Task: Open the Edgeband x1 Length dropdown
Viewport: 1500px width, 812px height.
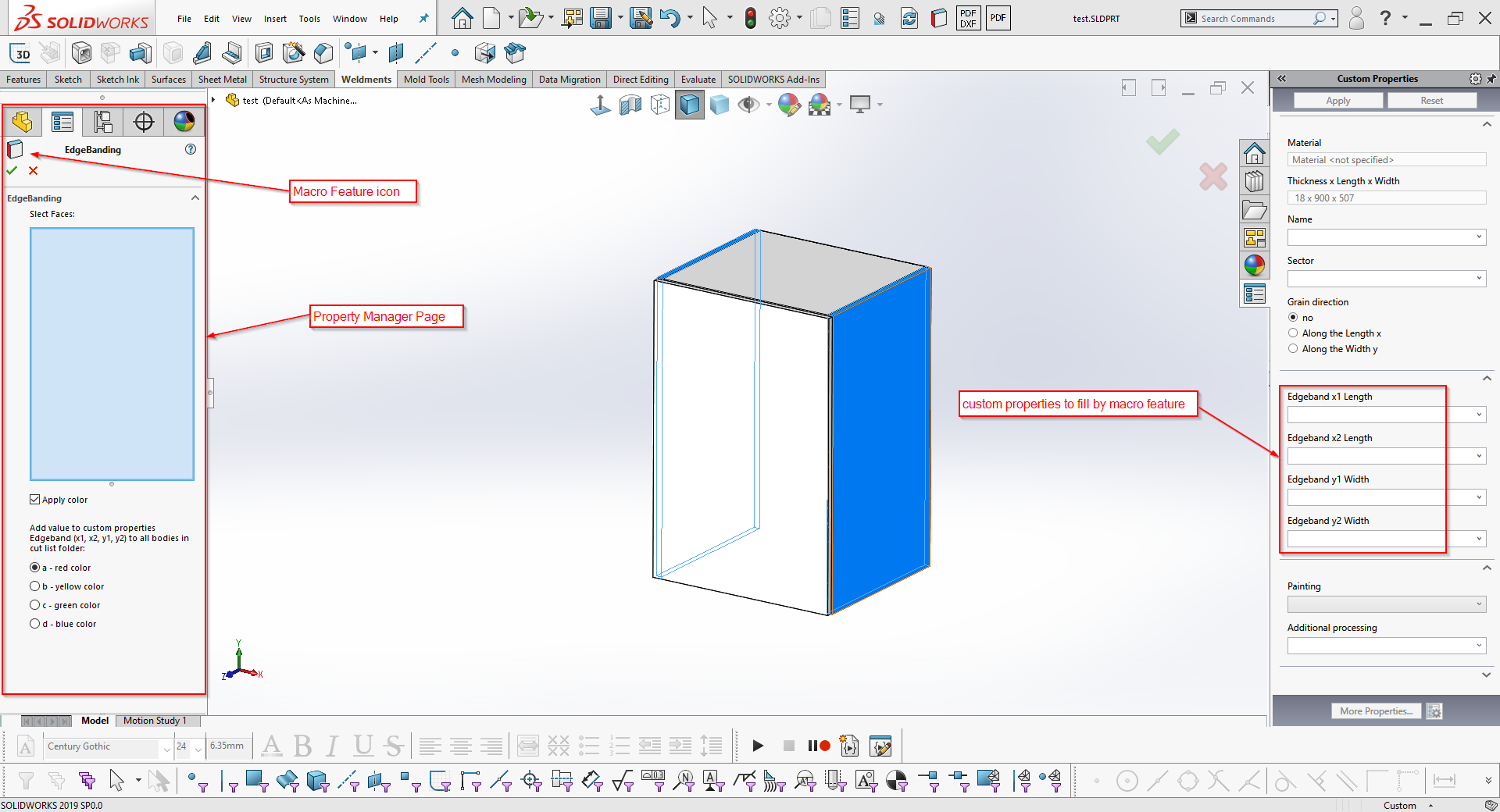Action: click(x=1479, y=415)
